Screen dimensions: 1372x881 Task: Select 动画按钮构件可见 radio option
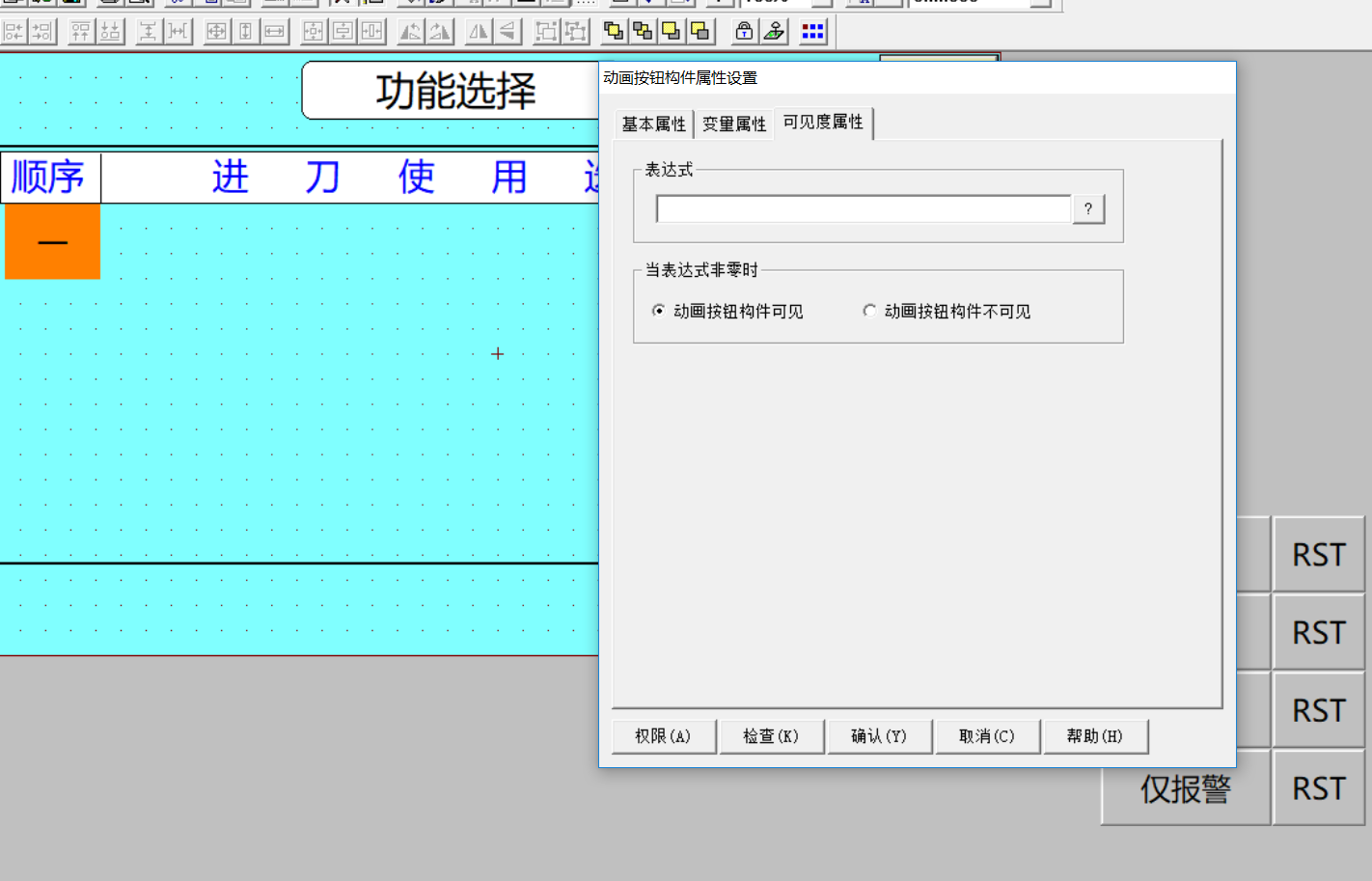[x=659, y=311]
